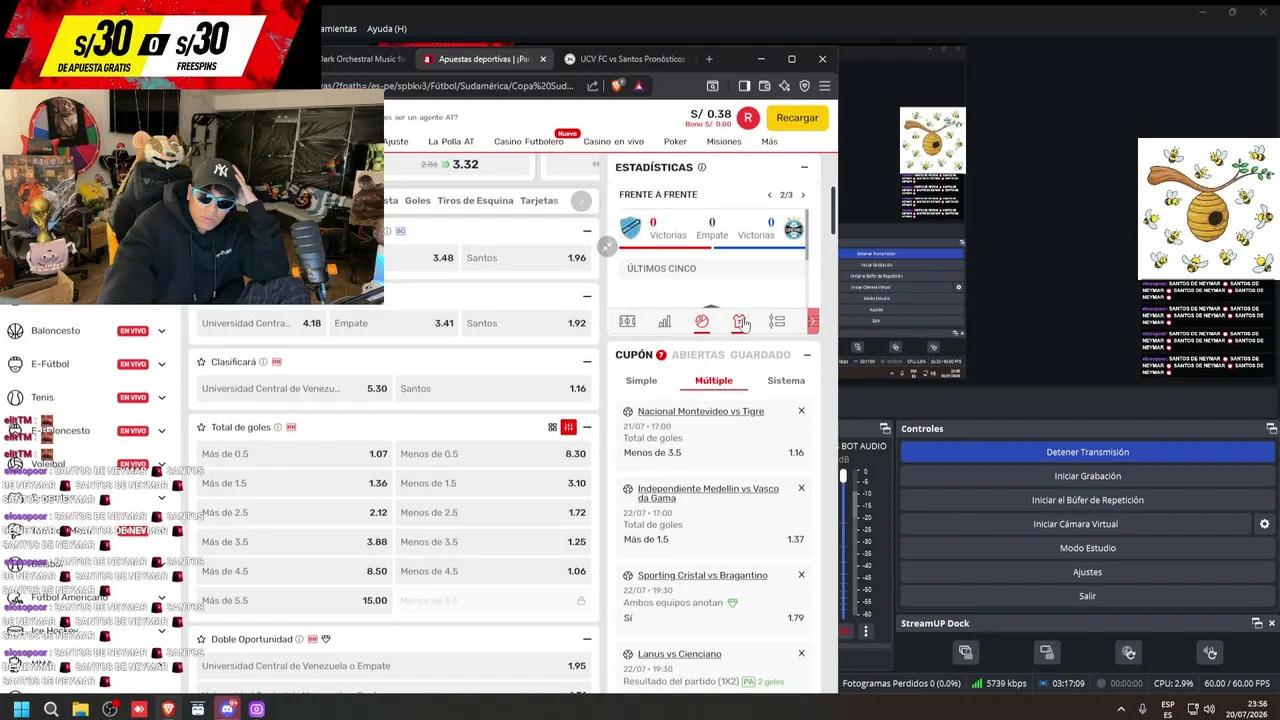Screen dimensions: 1280x720
Task: Click the Recargar button
Action: [797, 118]
